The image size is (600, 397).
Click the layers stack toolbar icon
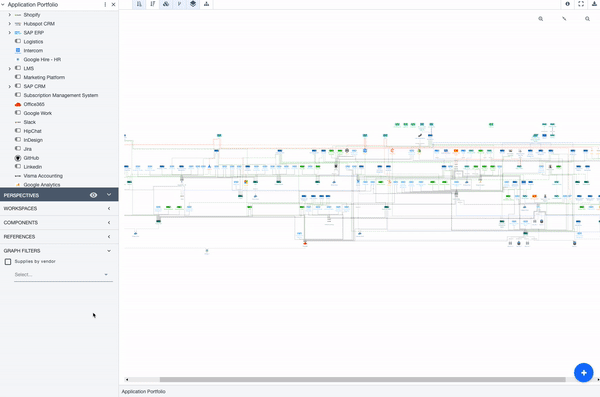(193, 4)
